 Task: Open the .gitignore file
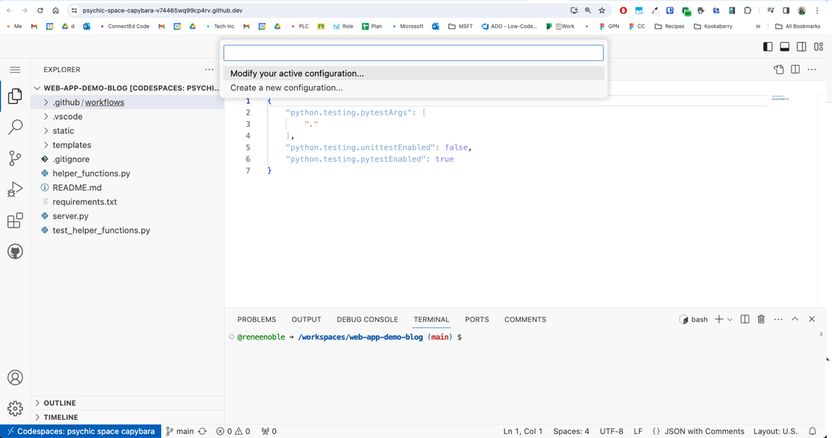[127, 159]
